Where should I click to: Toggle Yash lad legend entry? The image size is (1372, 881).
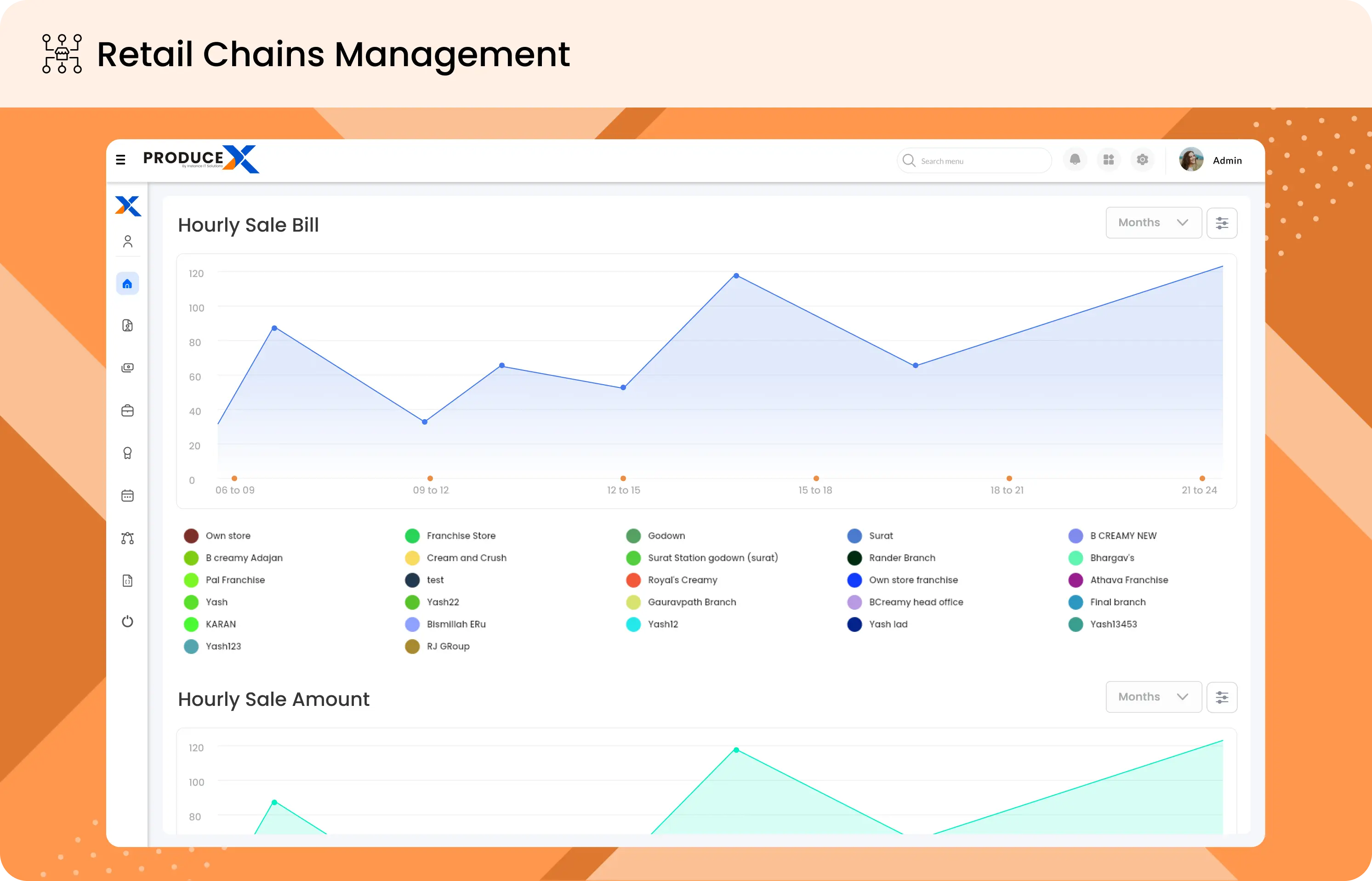click(877, 624)
